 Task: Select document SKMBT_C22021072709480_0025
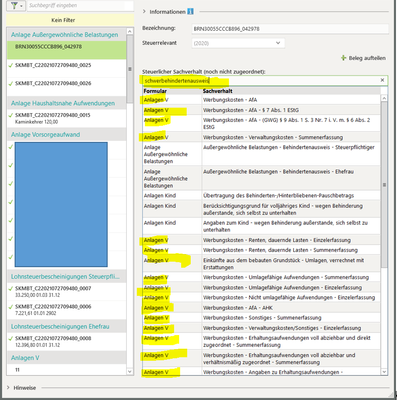[66, 69]
